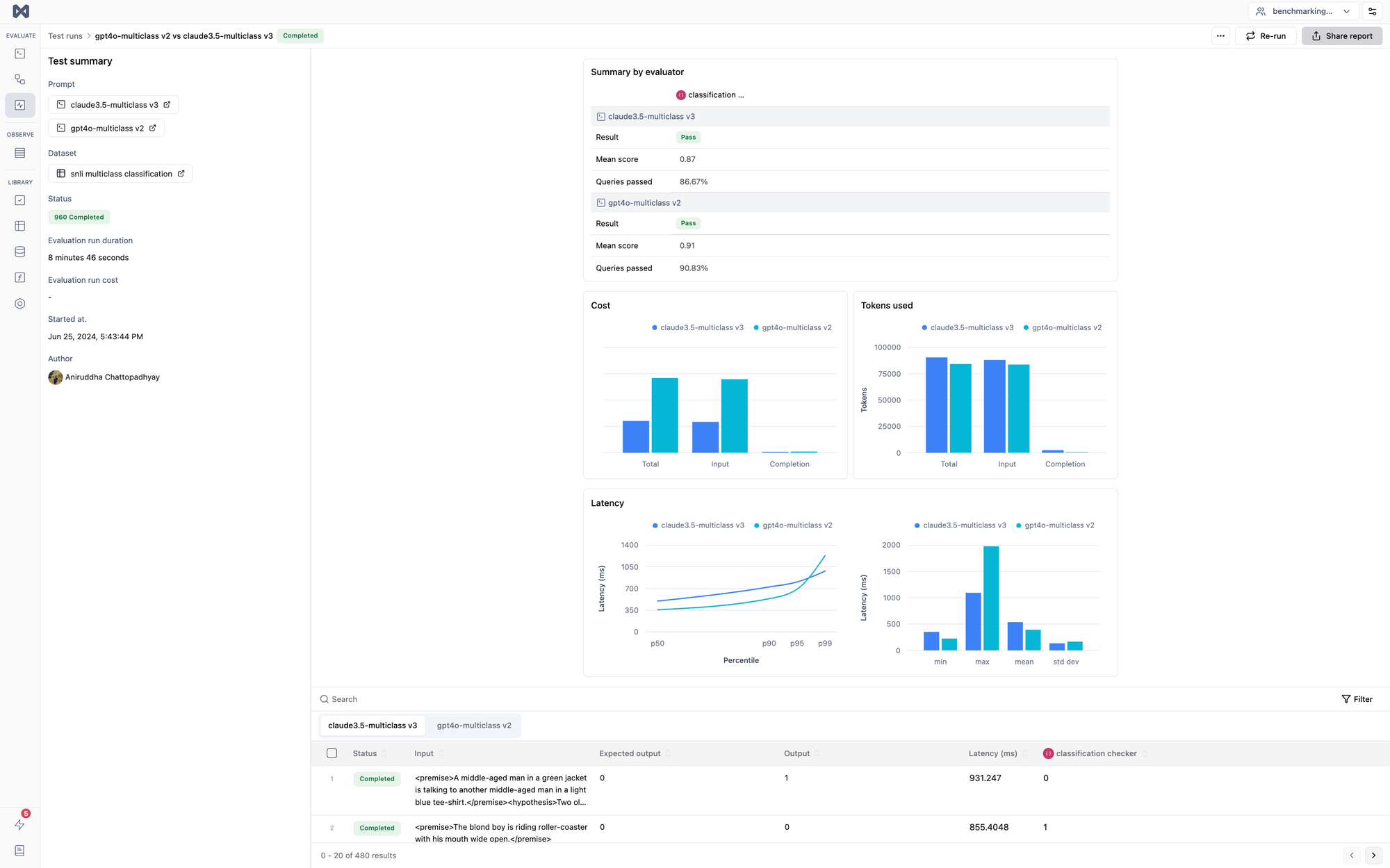Select the claude3.5-multiclass v3 results tab
This screenshot has height=868, width=1390.
tap(373, 726)
